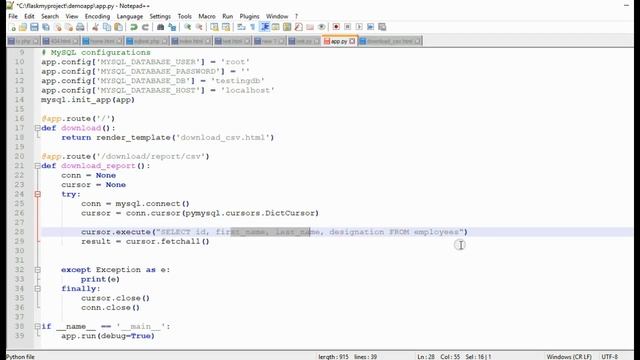Run macro multiple times icon
Screen dimensions: 640x360
point(370,27)
